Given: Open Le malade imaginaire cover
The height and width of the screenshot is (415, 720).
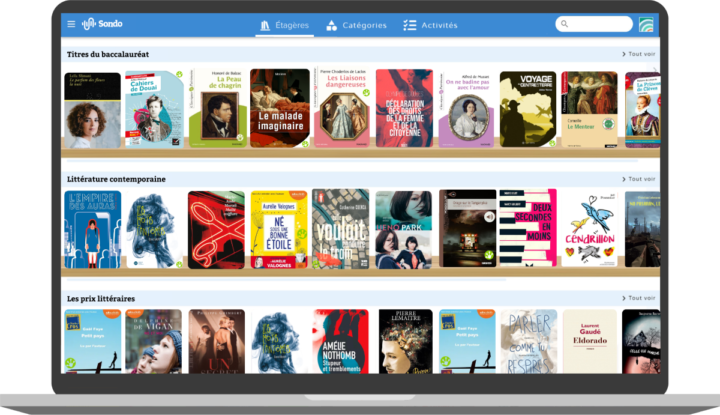Looking at the screenshot, I should (x=280, y=108).
